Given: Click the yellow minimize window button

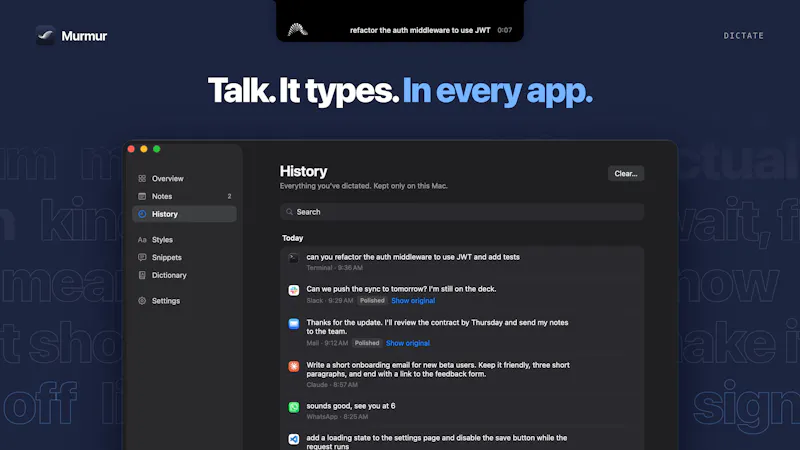Looking at the screenshot, I should tap(144, 149).
